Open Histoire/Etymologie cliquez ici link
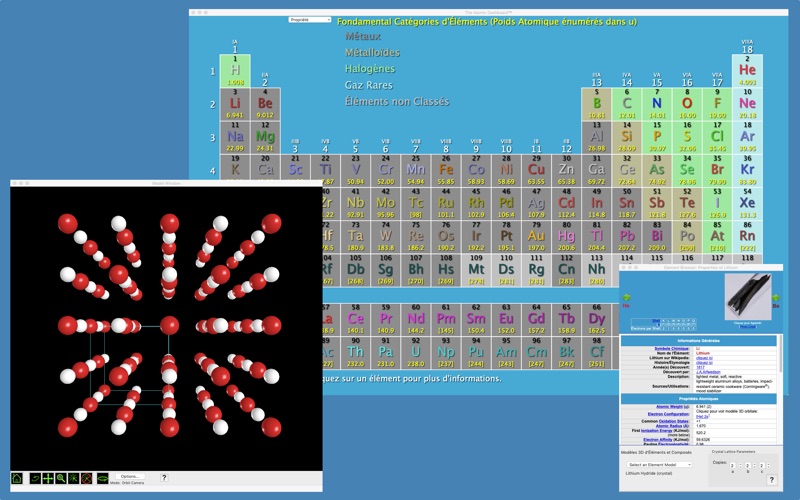800x500 pixels. tap(704, 363)
